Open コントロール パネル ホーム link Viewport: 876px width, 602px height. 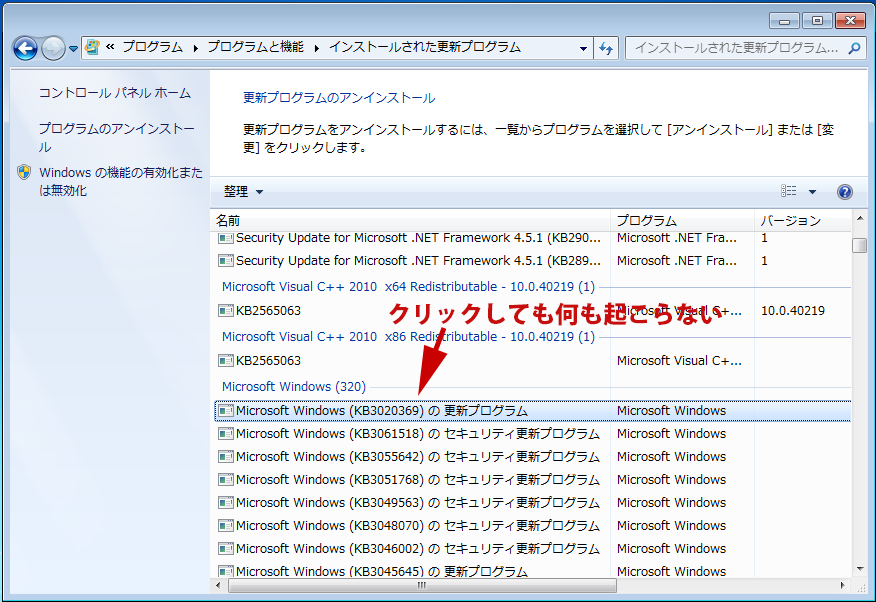115,93
